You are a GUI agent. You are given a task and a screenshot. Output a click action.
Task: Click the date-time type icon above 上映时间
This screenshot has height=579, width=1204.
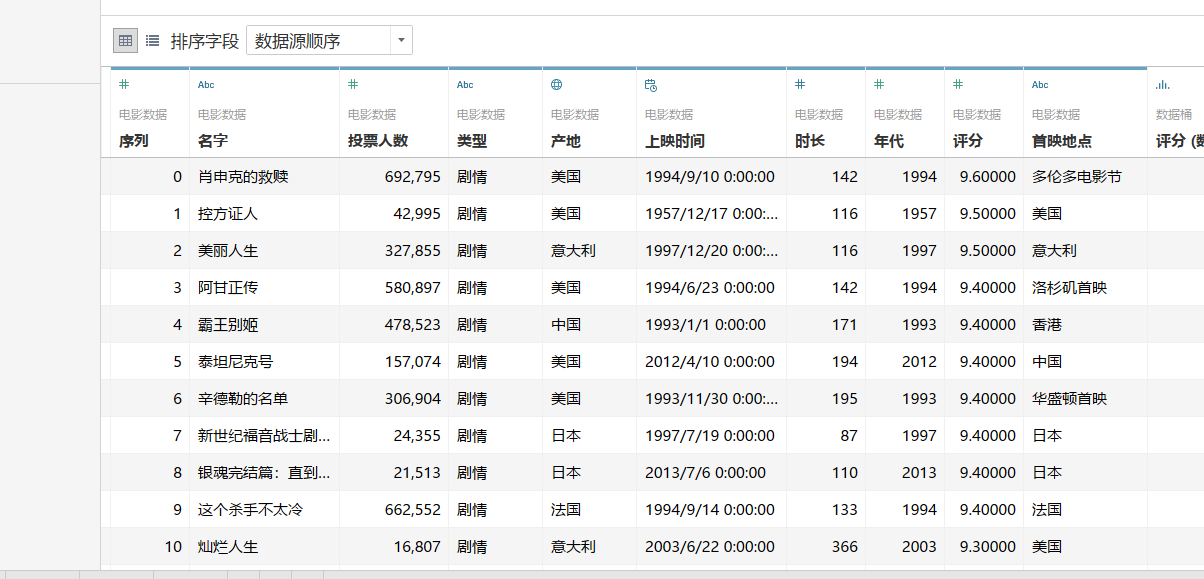650,85
